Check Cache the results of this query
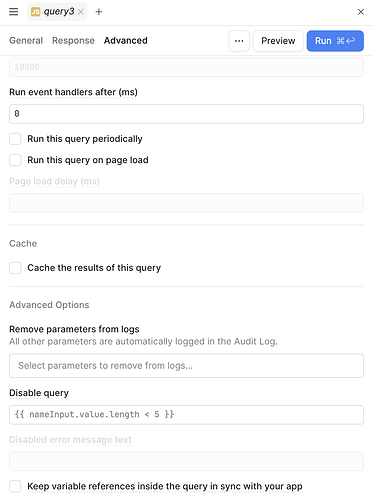 coord(15,268)
